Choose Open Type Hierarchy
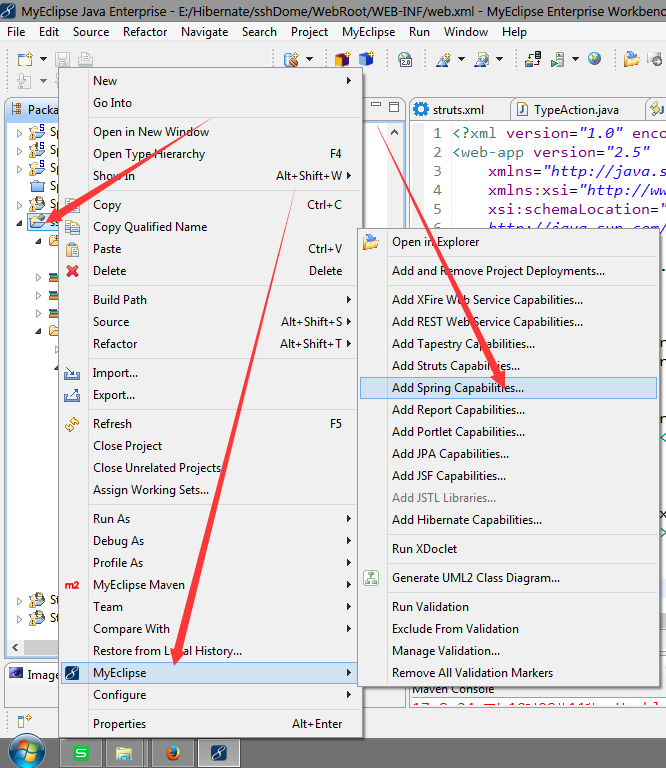Screen dimensions: 666x768 pos(211,154)
